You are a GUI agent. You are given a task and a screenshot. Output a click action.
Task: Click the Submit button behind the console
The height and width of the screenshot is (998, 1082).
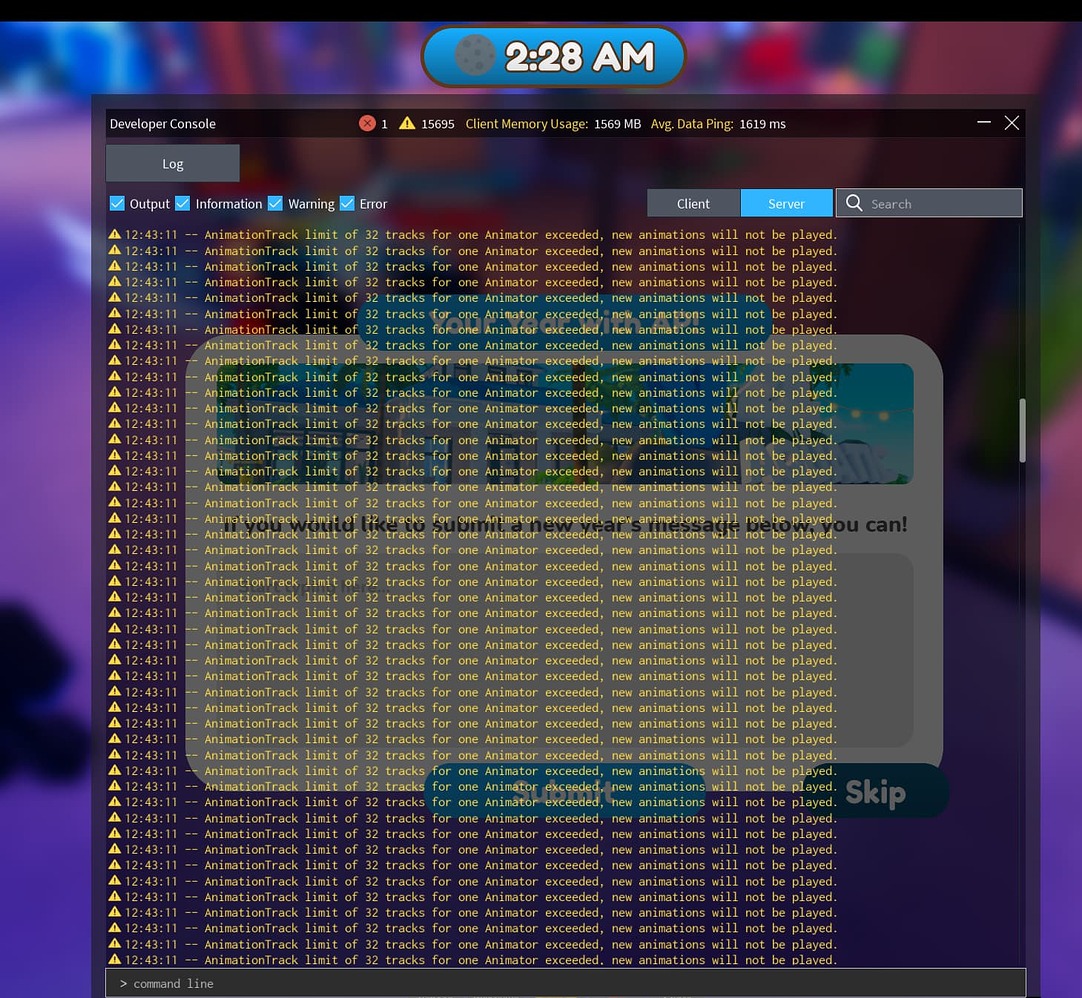(x=564, y=792)
